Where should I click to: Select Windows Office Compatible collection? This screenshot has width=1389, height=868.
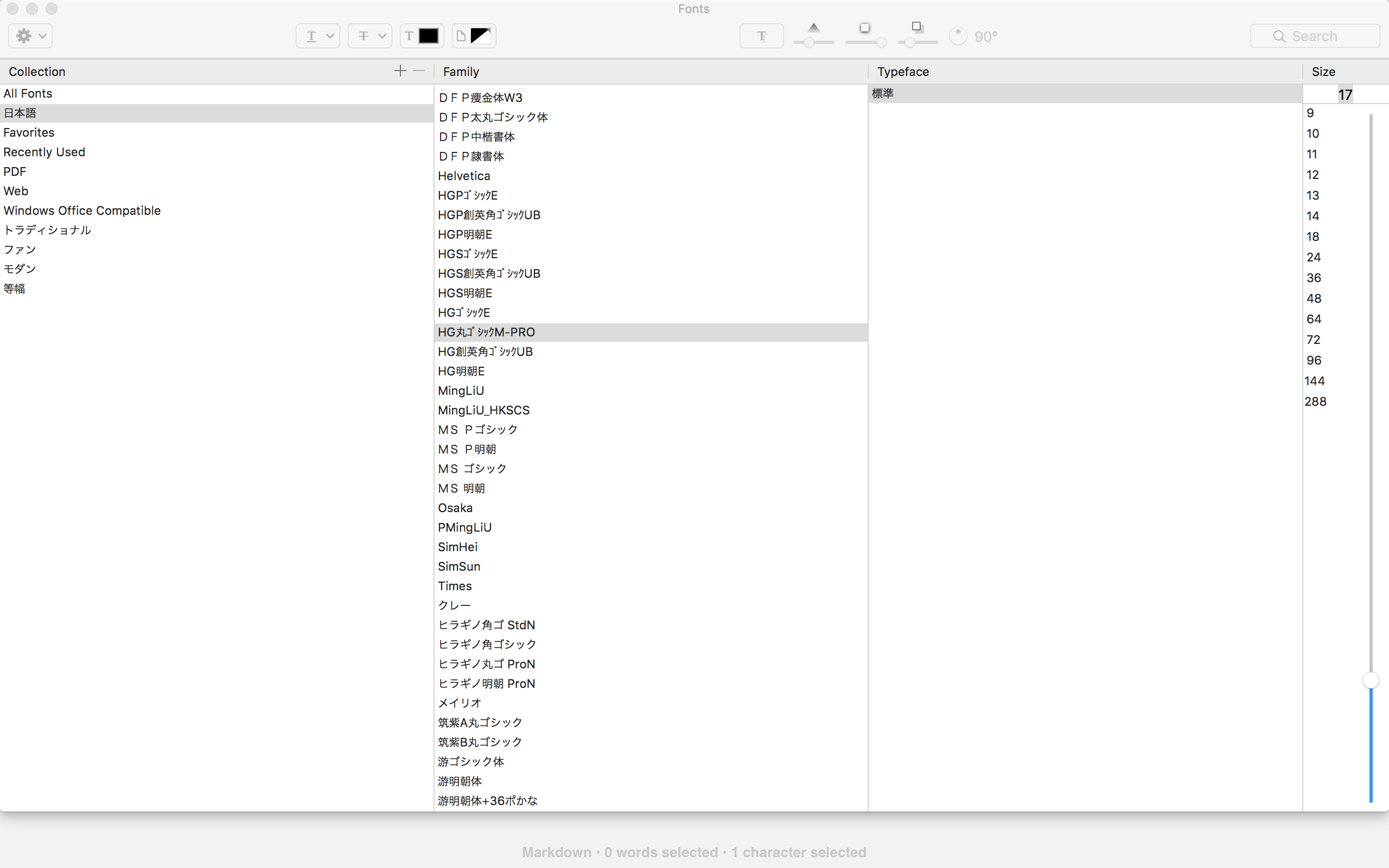(82, 210)
